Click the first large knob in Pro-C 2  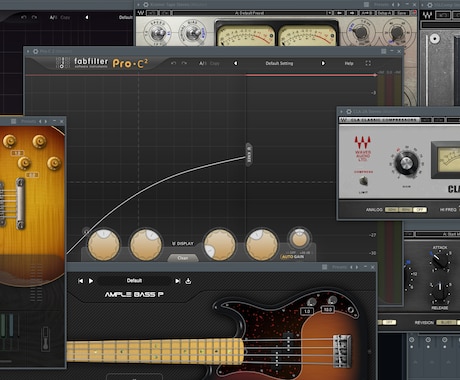(104, 245)
